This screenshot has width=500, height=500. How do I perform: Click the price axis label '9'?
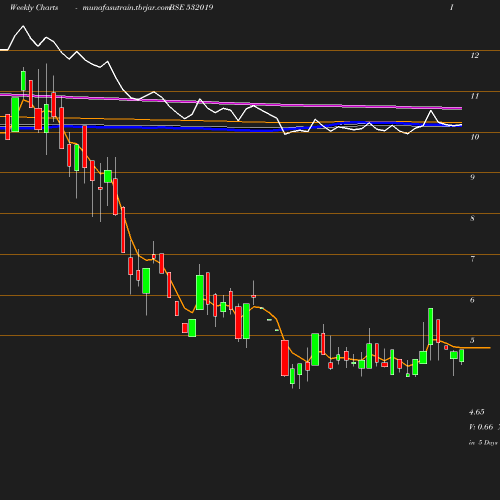pyautogui.click(x=472, y=177)
